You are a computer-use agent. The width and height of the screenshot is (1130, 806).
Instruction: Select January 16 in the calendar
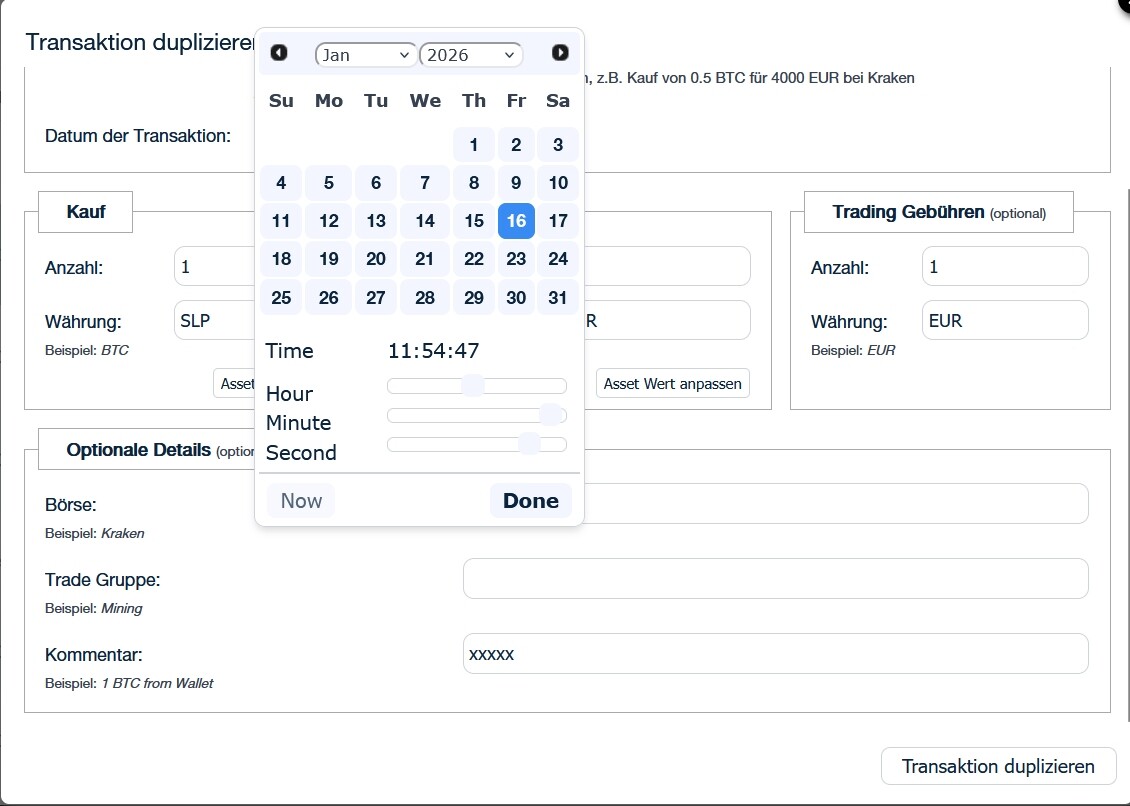click(x=516, y=221)
